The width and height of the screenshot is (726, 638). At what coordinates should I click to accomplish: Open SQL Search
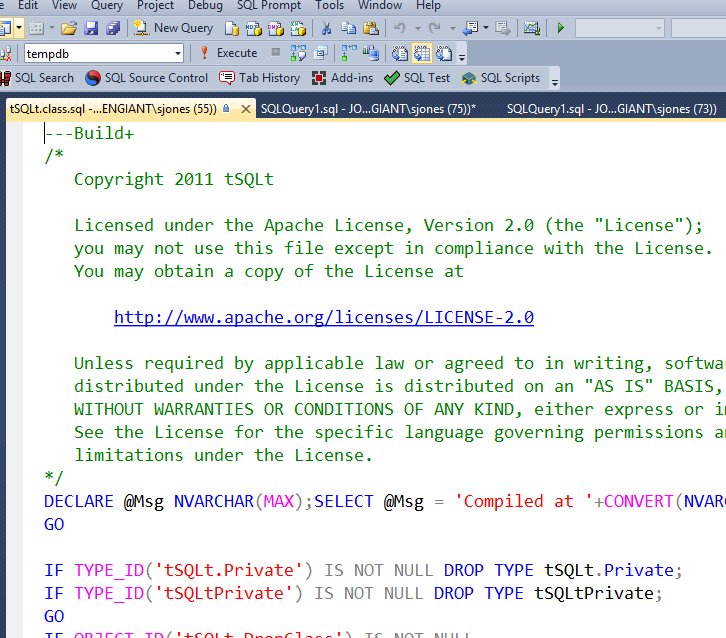pyautogui.click(x=37, y=78)
